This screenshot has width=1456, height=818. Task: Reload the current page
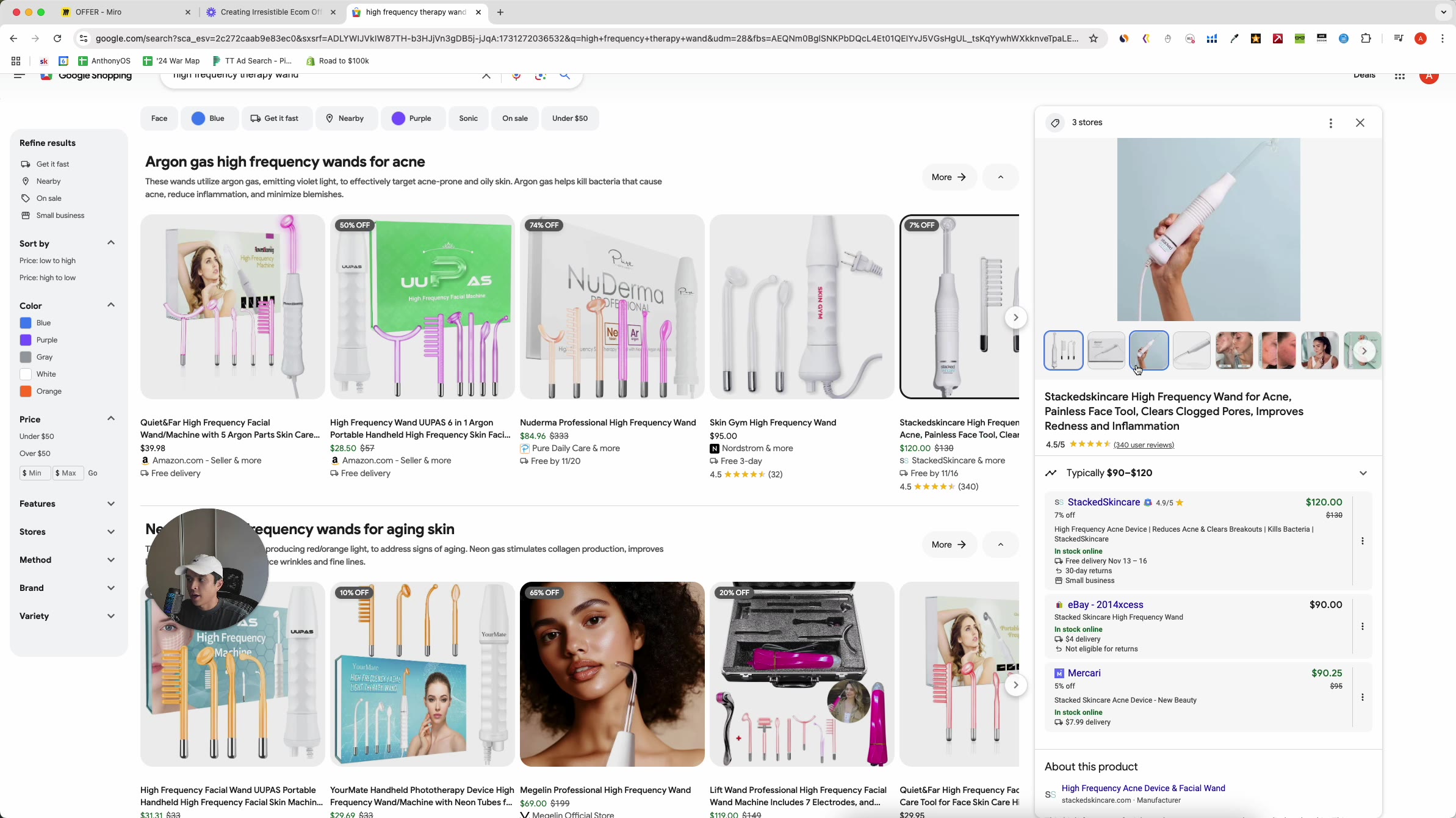[57, 38]
